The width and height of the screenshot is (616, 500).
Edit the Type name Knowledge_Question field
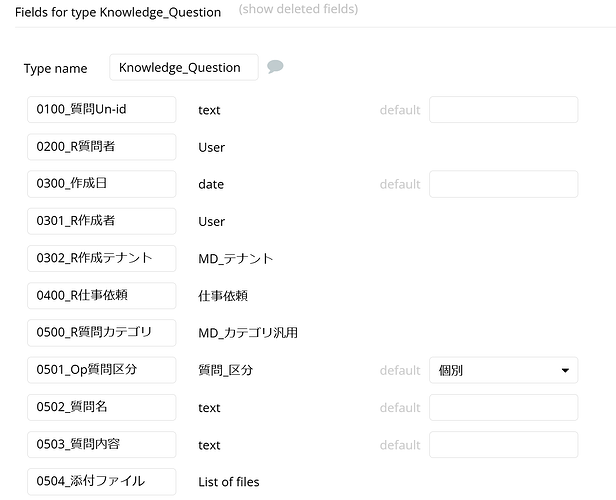tap(183, 68)
